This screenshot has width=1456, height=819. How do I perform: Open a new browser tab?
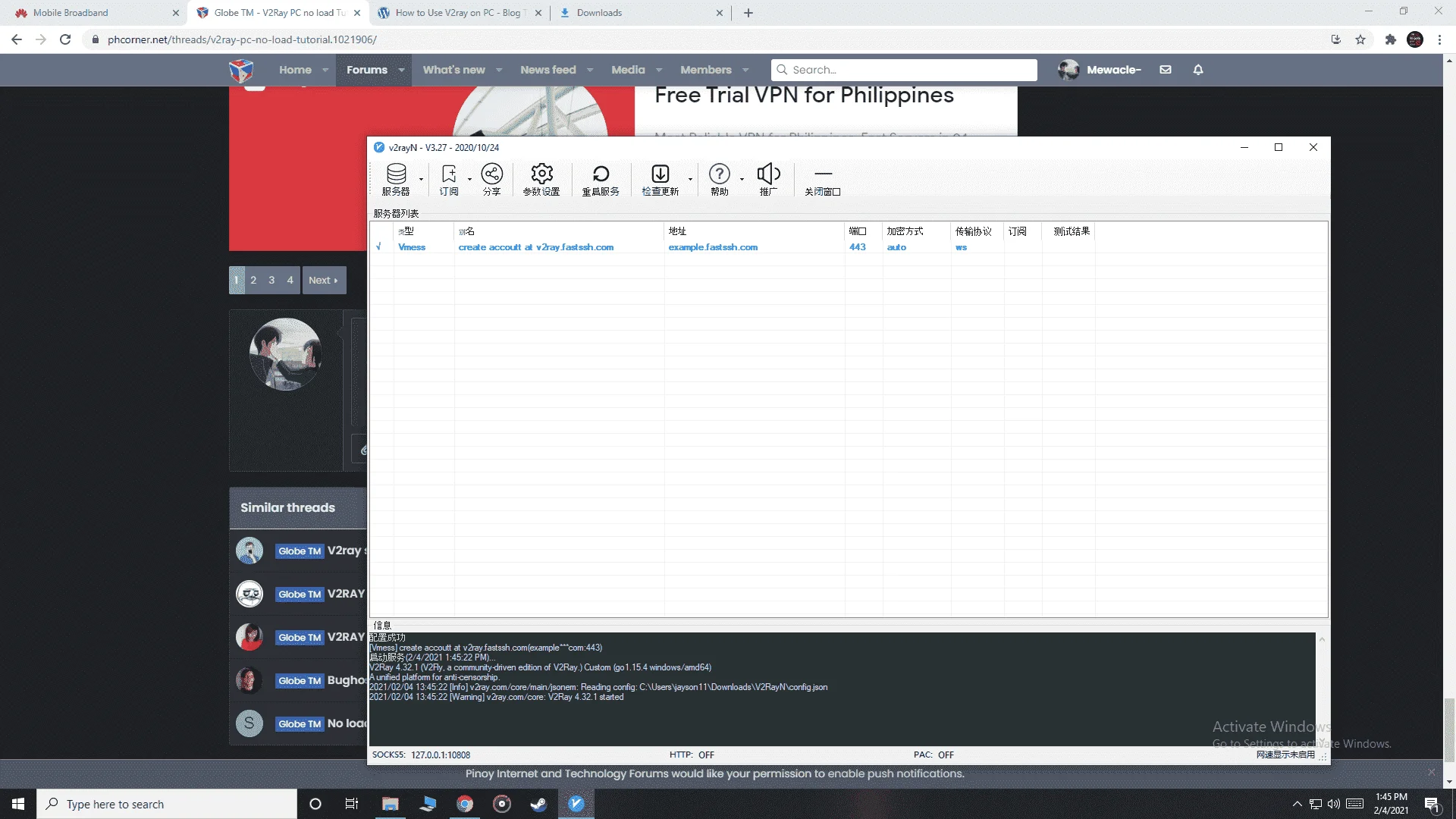(x=748, y=13)
